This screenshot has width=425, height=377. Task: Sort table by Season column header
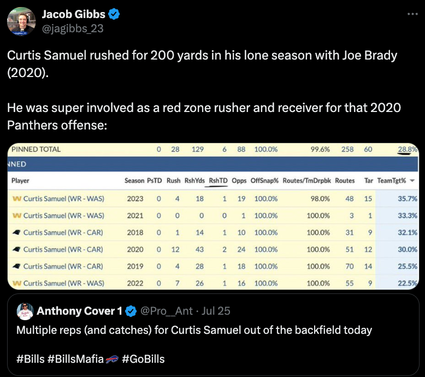134,181
